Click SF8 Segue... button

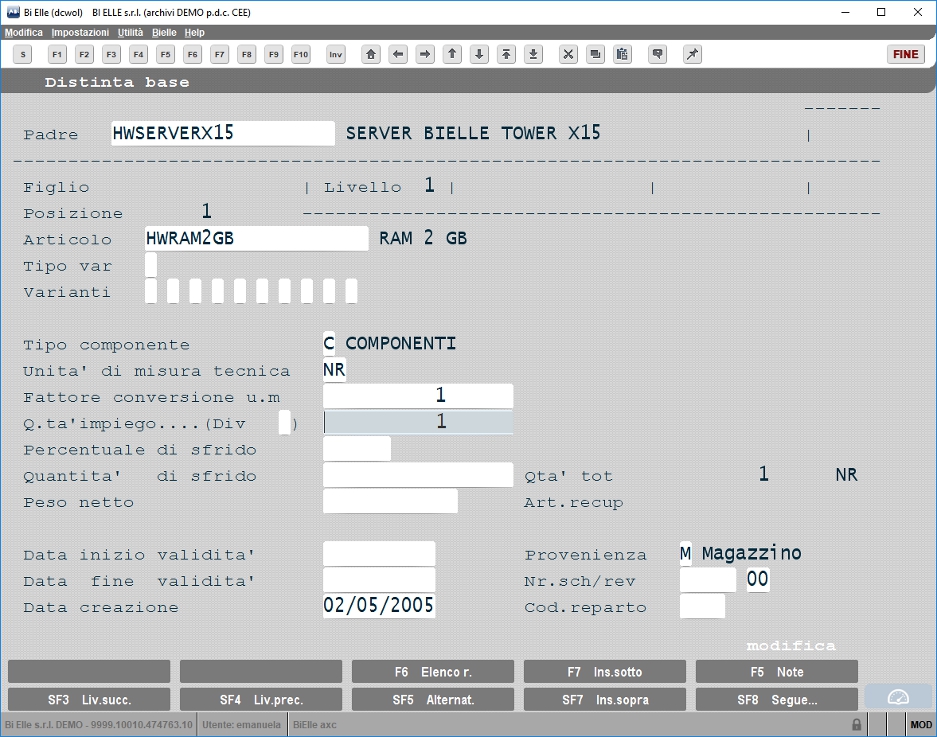pyautogui.click(x=777, y=699)
